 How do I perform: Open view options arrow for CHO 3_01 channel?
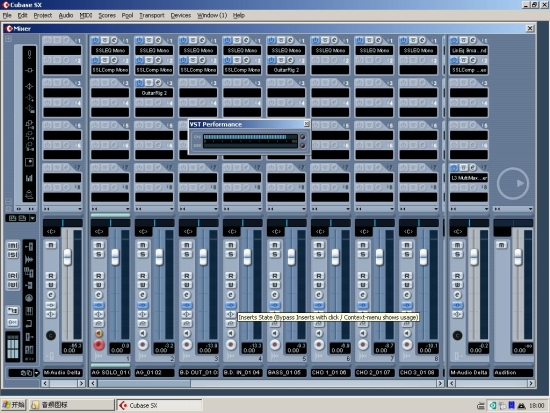[435, 209]
